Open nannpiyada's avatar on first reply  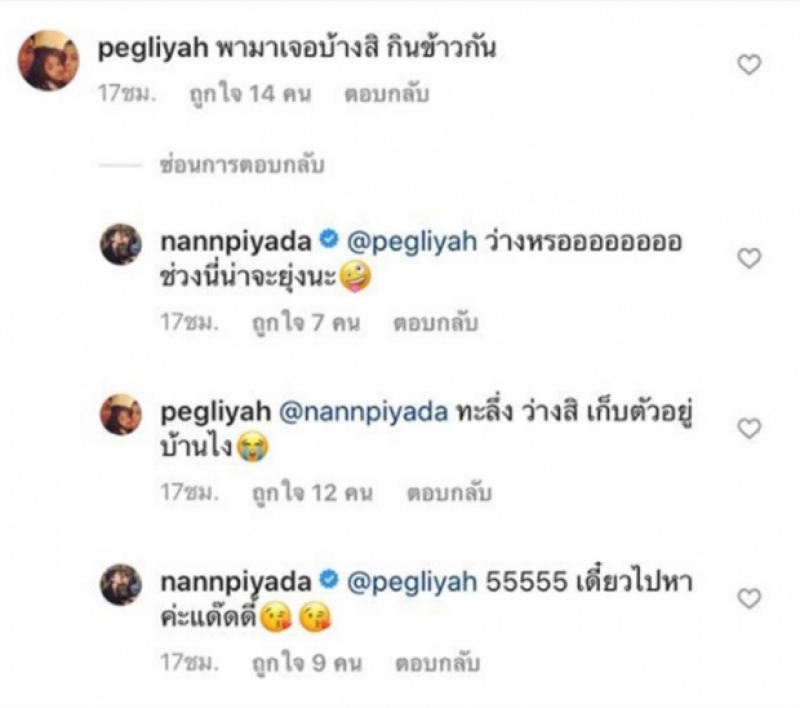[121, 244]
